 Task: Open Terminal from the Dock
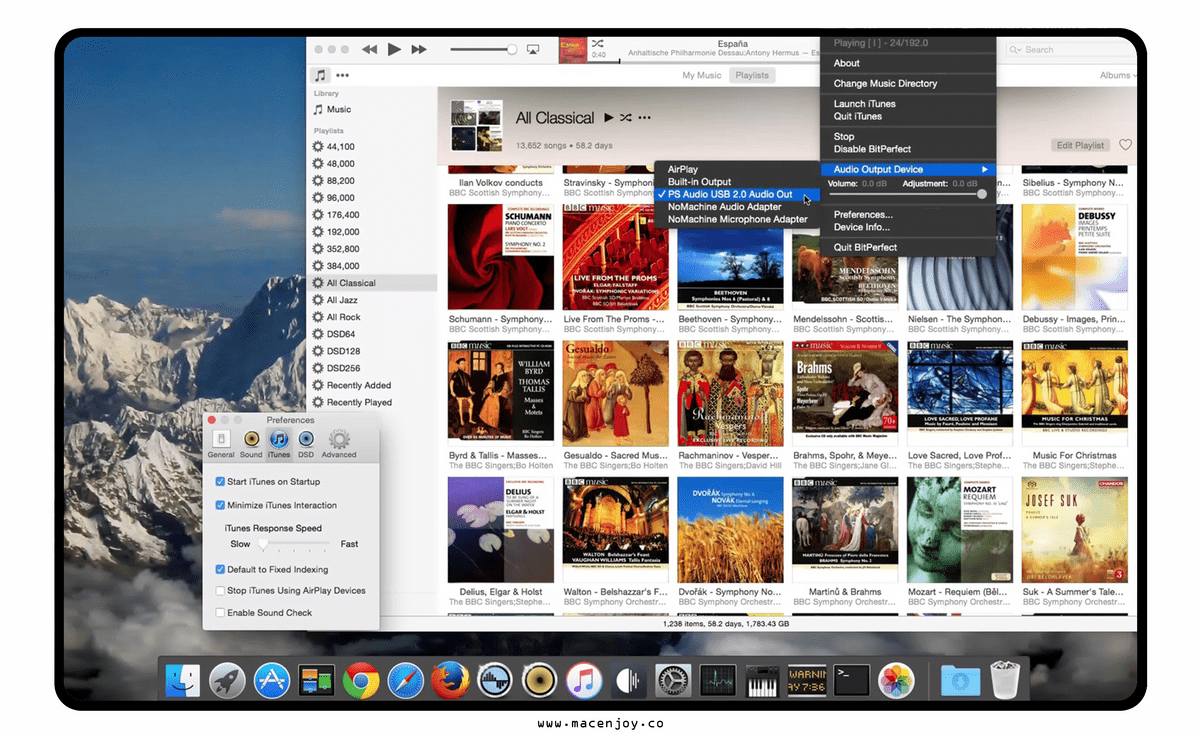(x=852, y=681)
